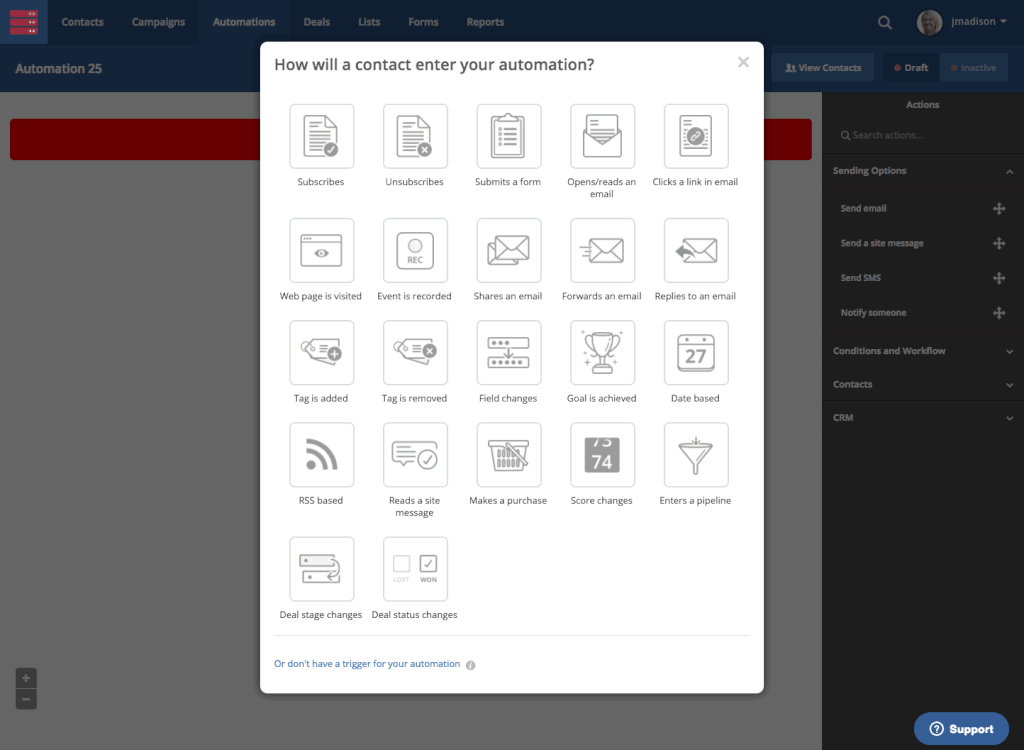Collapse the Sending Options section
1024x750 pixels.
(1009, 171)
